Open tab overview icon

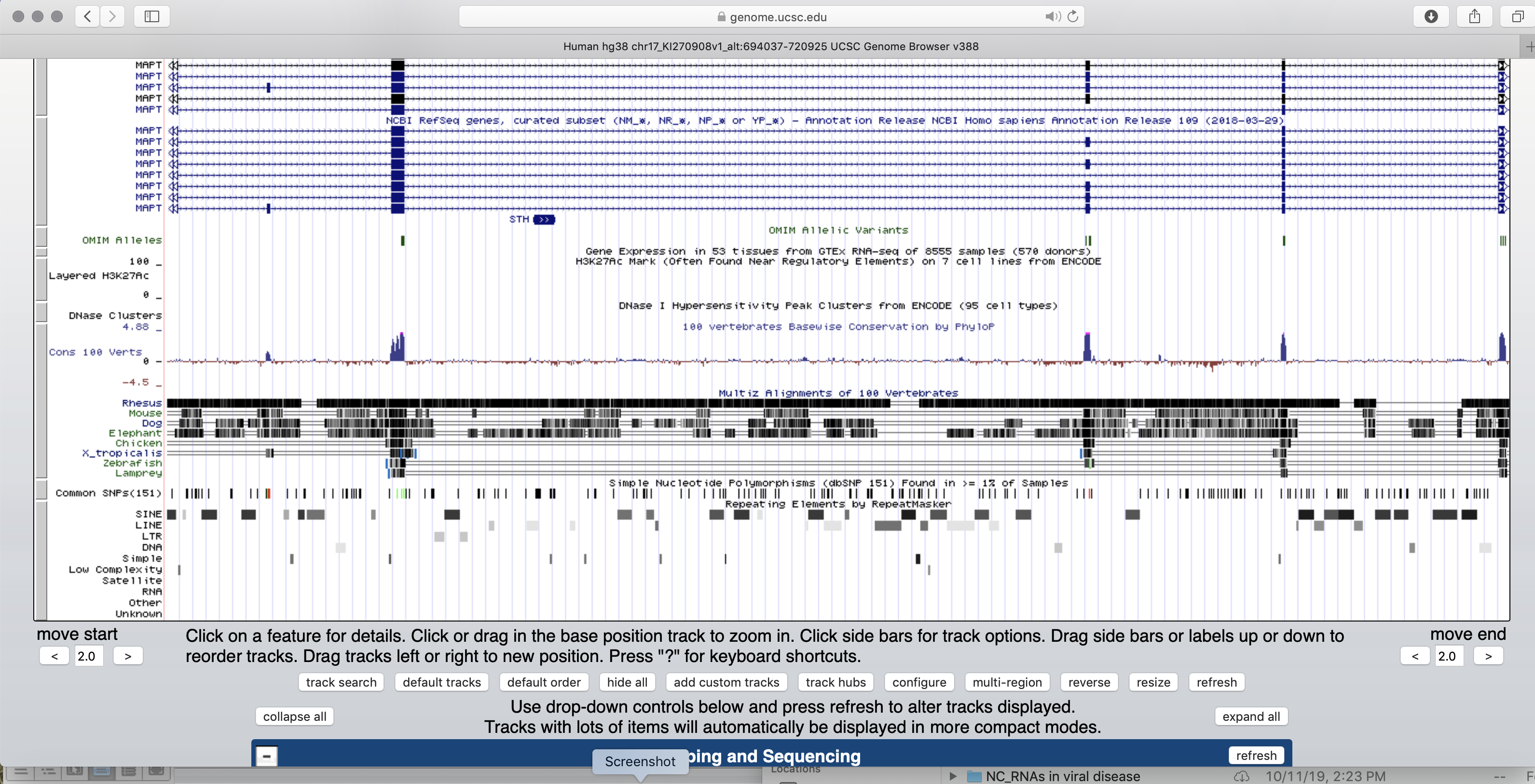pyautogui.click(x=1517, y=16)
